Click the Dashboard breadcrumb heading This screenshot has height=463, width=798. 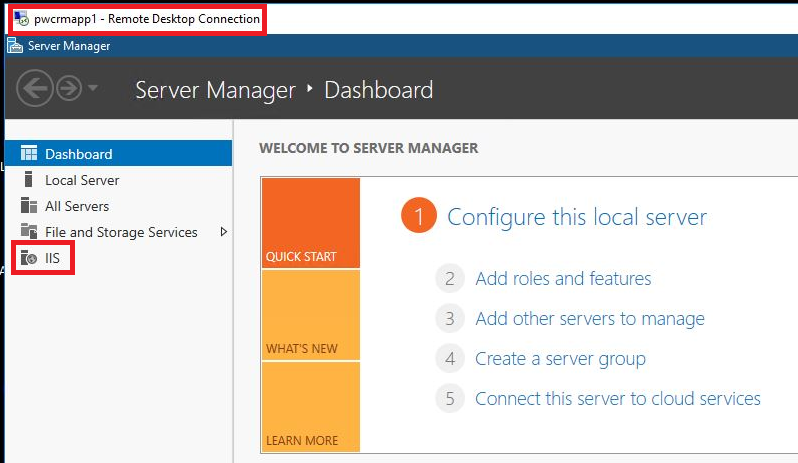point(379,90)
